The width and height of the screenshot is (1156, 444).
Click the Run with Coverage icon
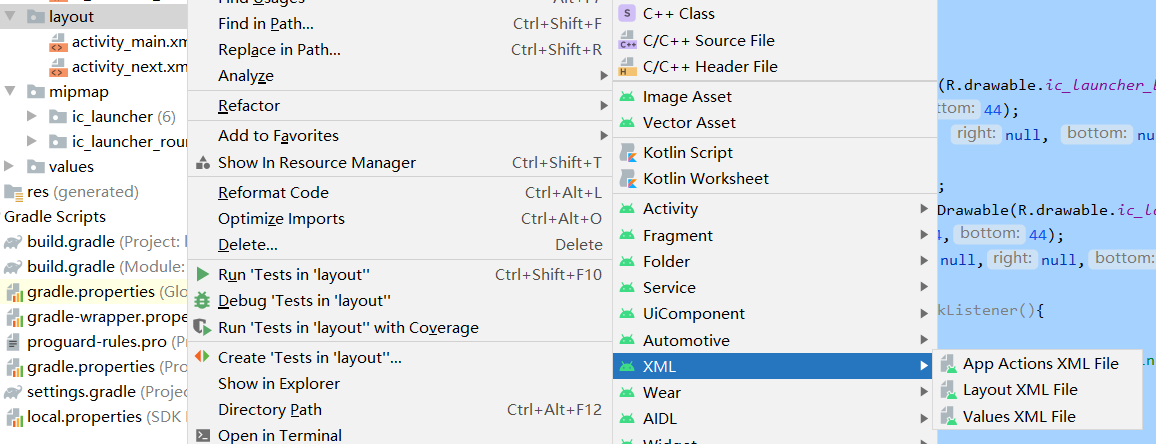202,327
